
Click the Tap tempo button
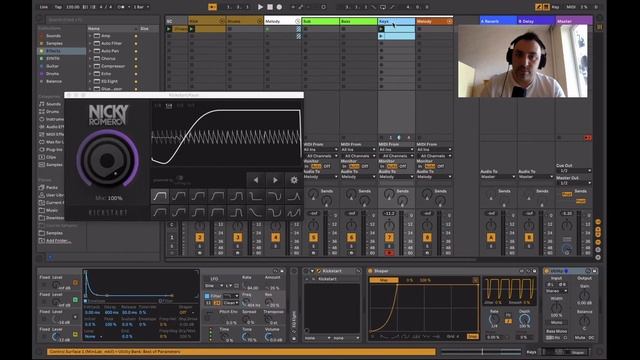click(58, 7)
